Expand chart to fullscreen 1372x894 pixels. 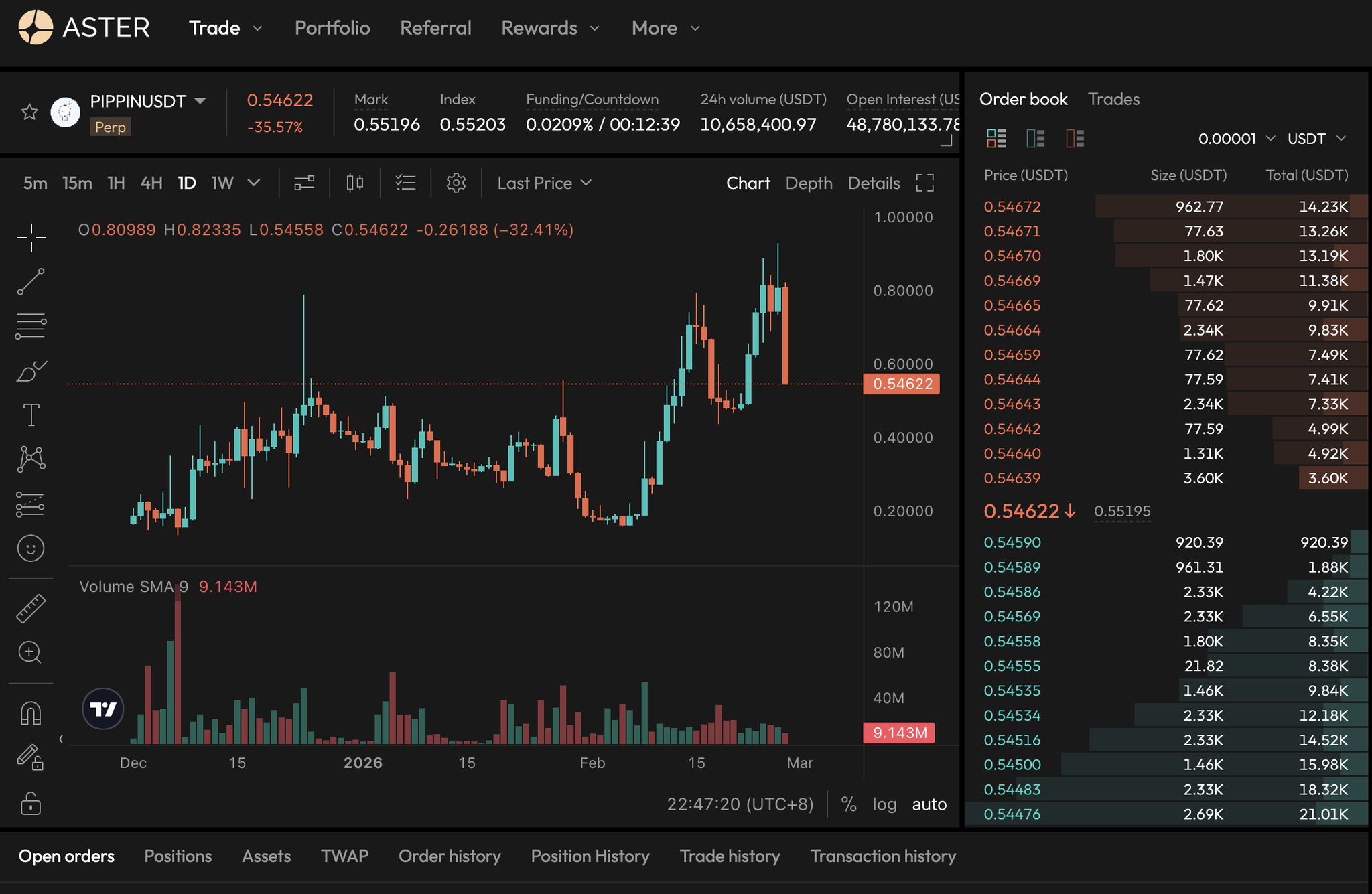(x=924, y=183)
